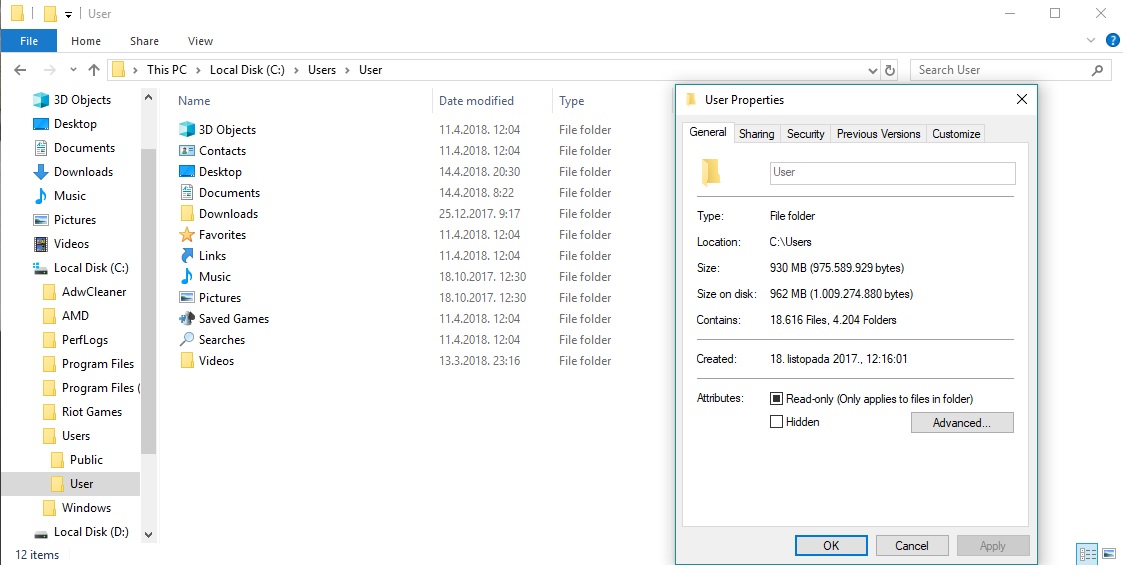The height and width of the screenshot is (574, 1128).
Task: Click the folder name text field
Action: click(892, 173)
